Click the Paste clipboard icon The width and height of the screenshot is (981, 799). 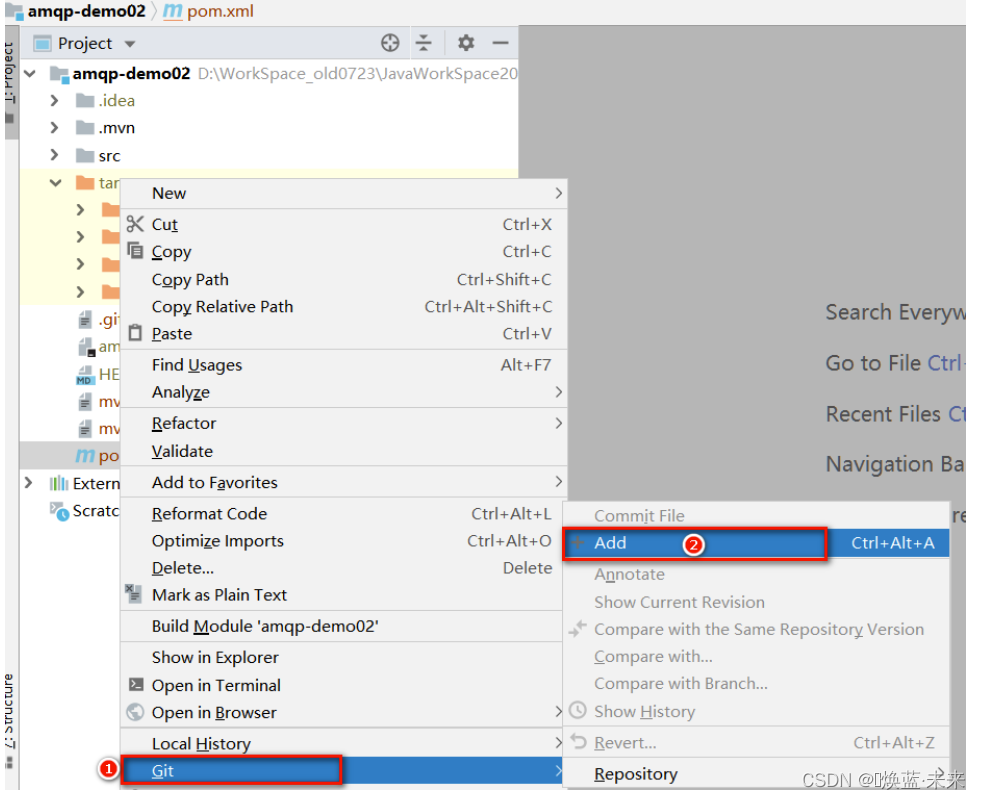click(135, 333)
